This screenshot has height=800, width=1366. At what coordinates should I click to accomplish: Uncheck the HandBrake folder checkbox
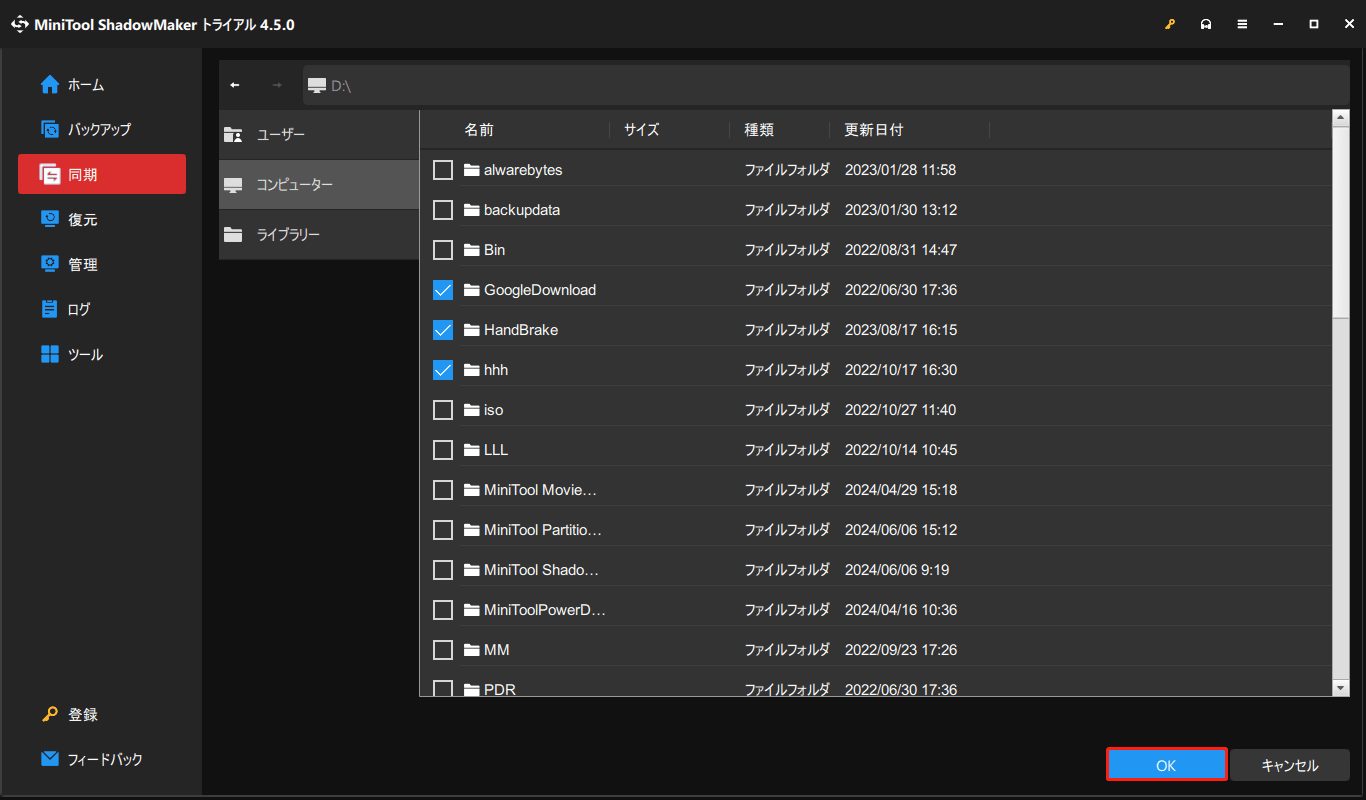pyautogui.click(x=443, y=330)
